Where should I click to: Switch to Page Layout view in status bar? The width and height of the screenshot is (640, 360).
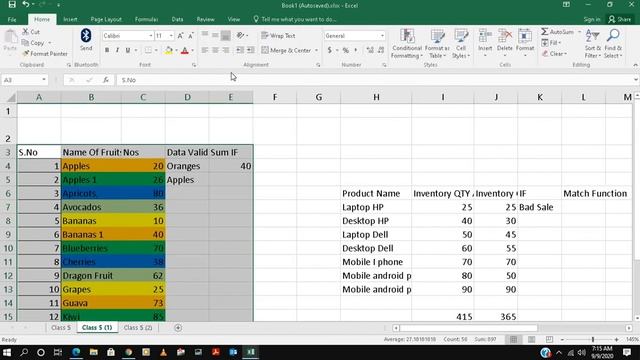(x=531, y=340)
